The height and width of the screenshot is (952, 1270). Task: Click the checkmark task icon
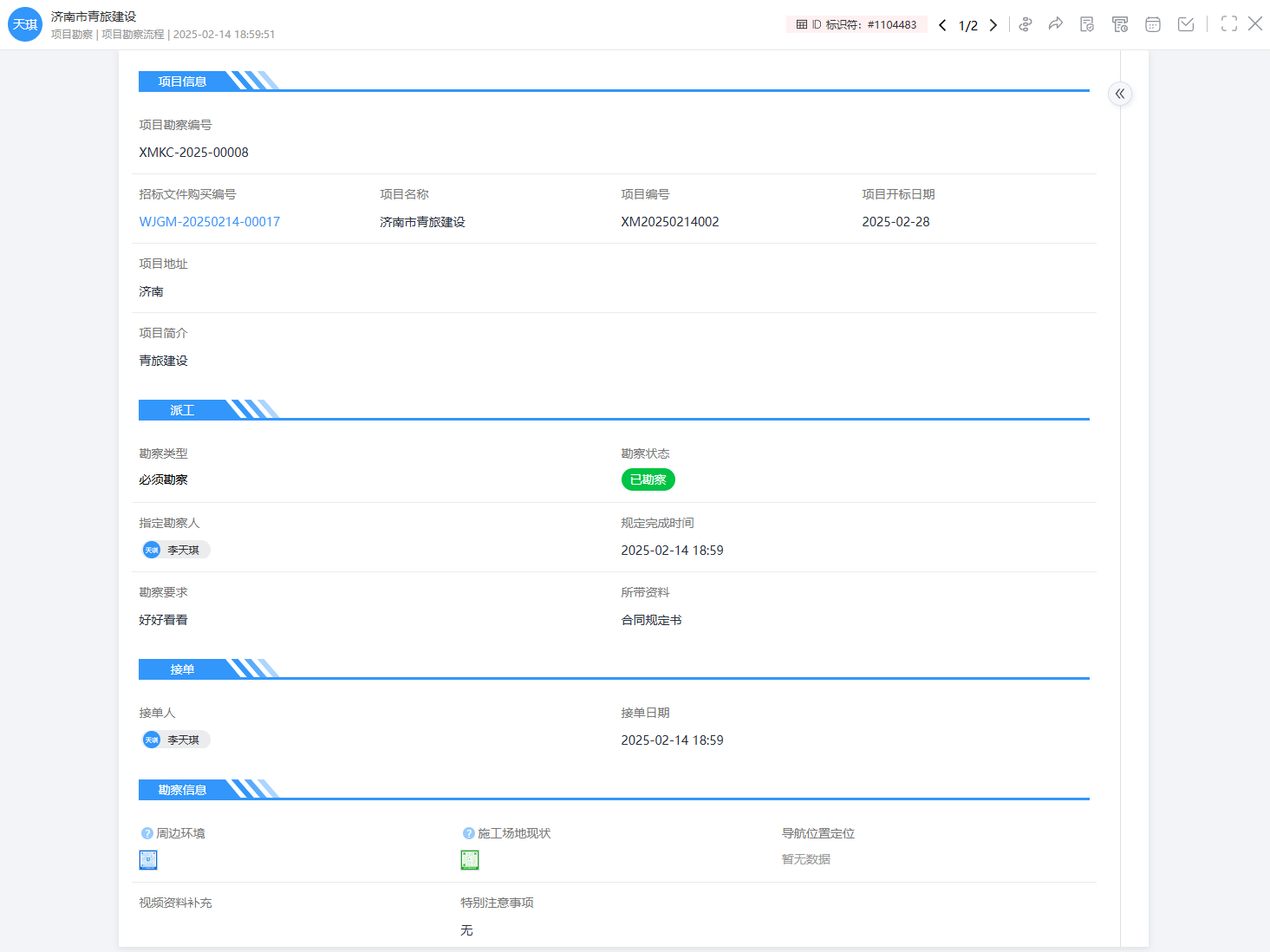click(x=1186, y=24)
